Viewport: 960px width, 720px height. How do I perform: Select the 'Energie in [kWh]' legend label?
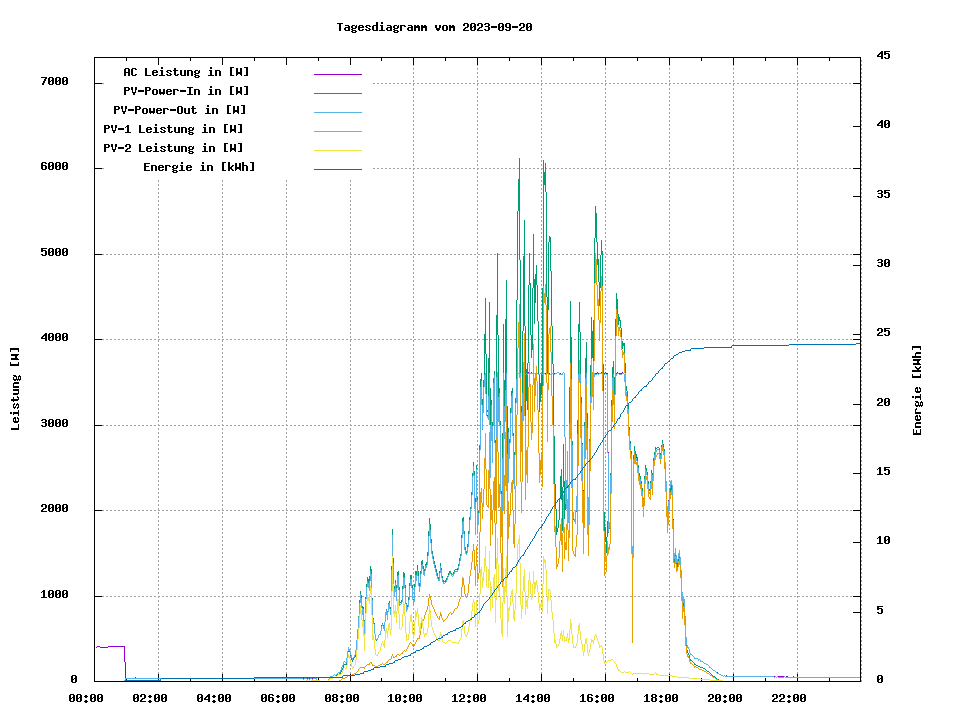pyautogui.click(x=199, y=167)
